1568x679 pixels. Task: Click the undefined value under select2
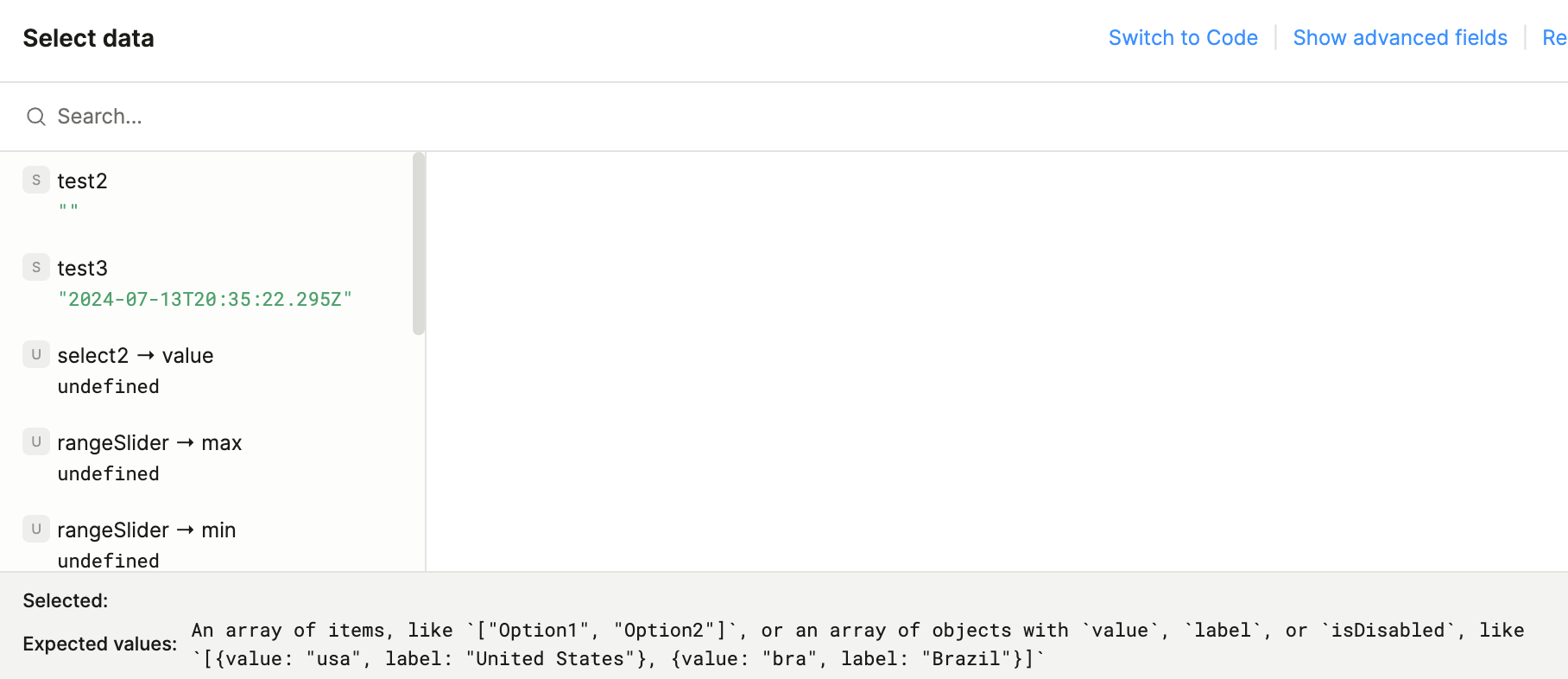(x=109, y=387)
